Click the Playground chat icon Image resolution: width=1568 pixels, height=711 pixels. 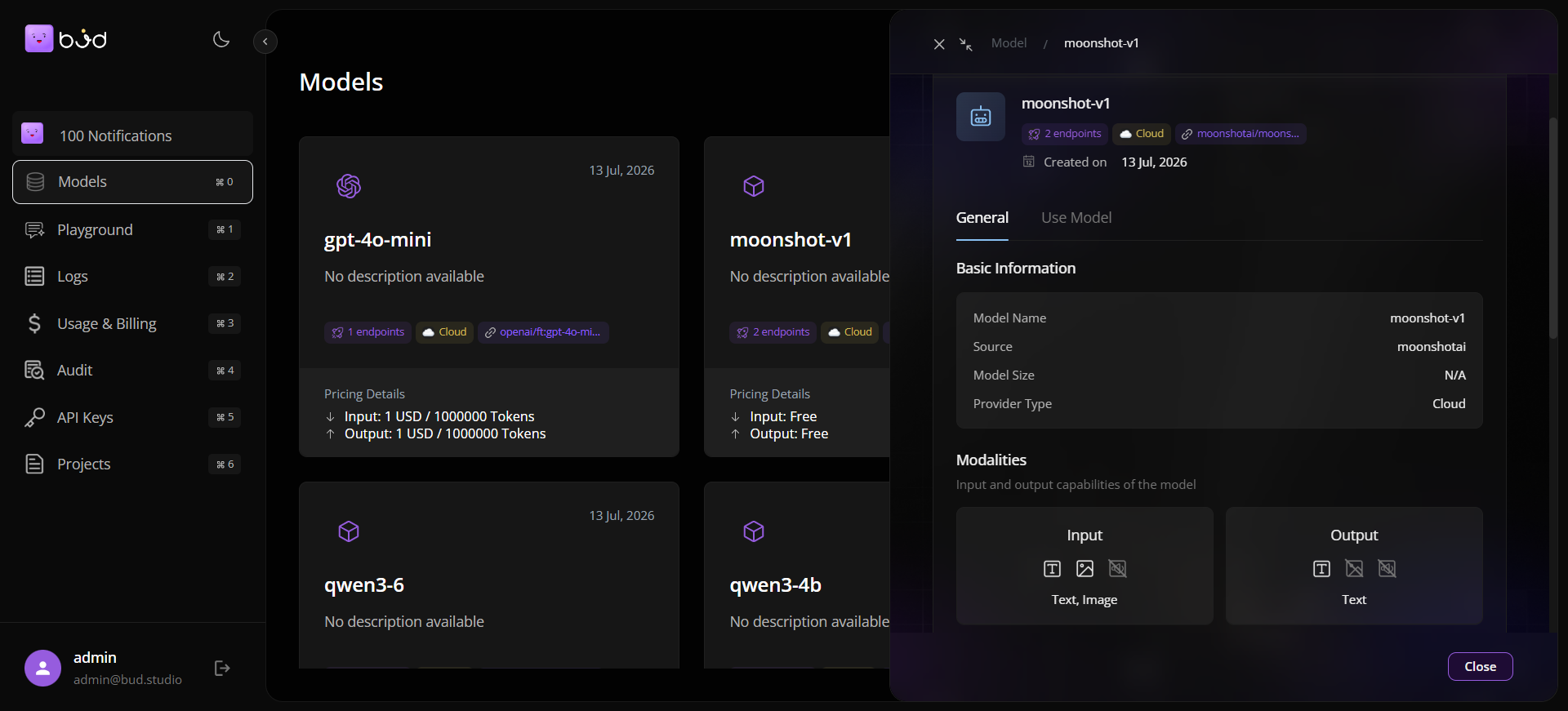(x=34, y=230)
